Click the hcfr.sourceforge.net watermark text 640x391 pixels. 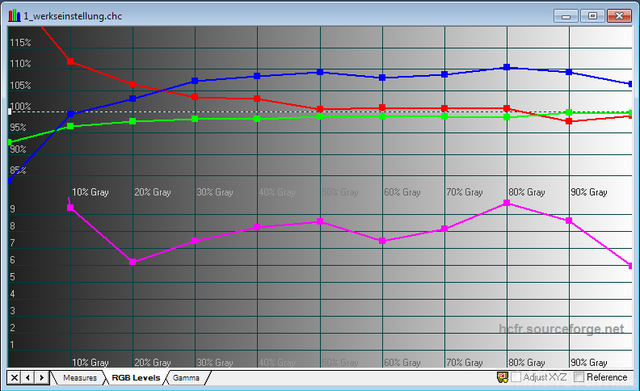point(561,329)
